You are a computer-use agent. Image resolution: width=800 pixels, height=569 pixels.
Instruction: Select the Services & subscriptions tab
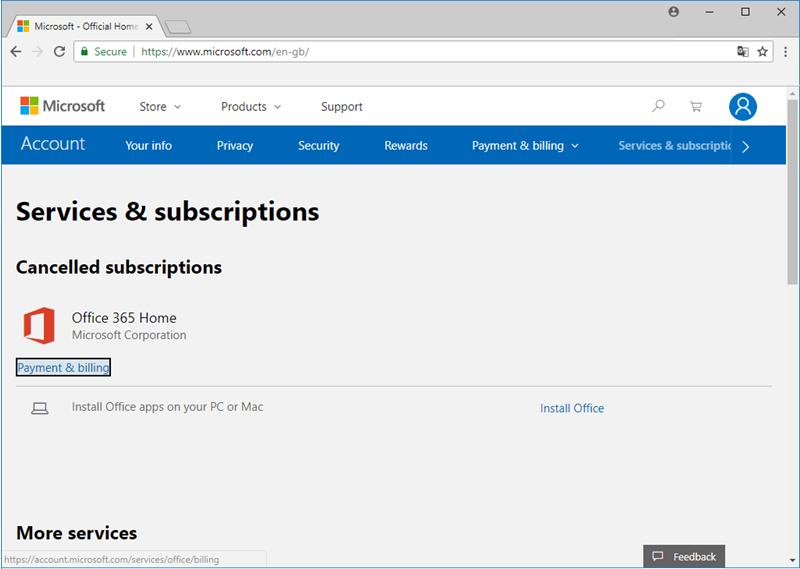[x=674, y=145]
